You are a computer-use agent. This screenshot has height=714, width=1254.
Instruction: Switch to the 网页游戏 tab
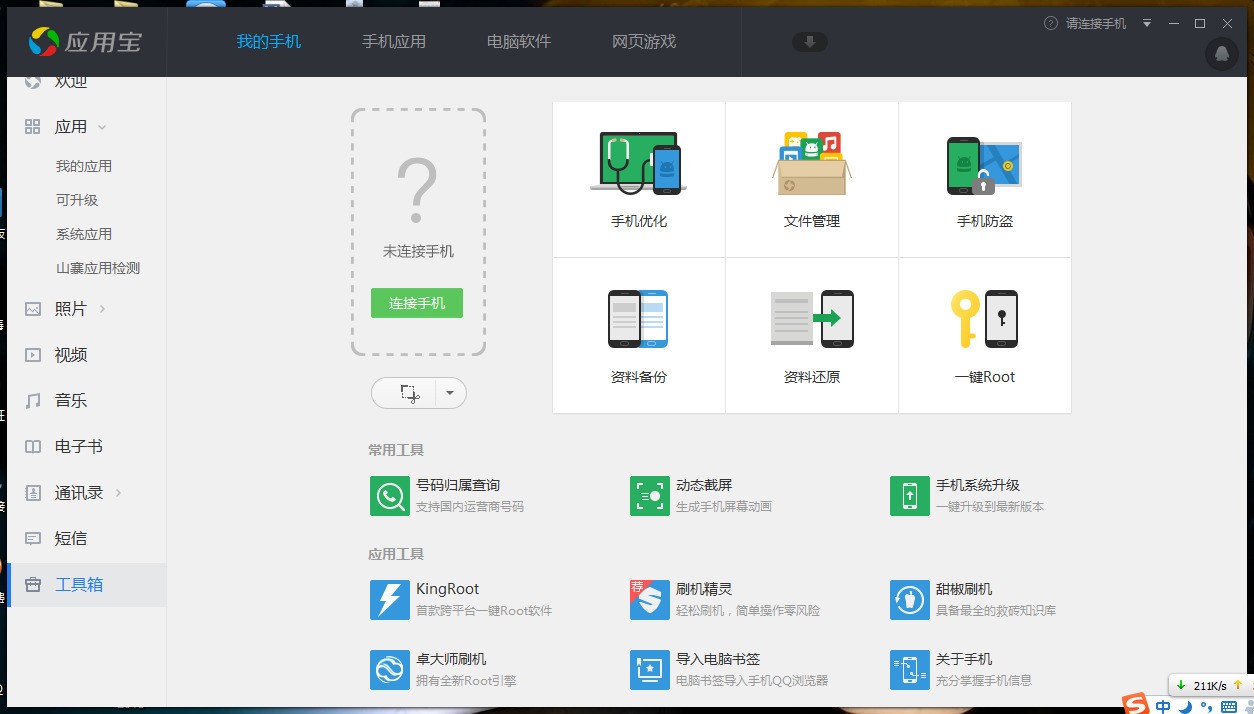(x=643, y=42)
